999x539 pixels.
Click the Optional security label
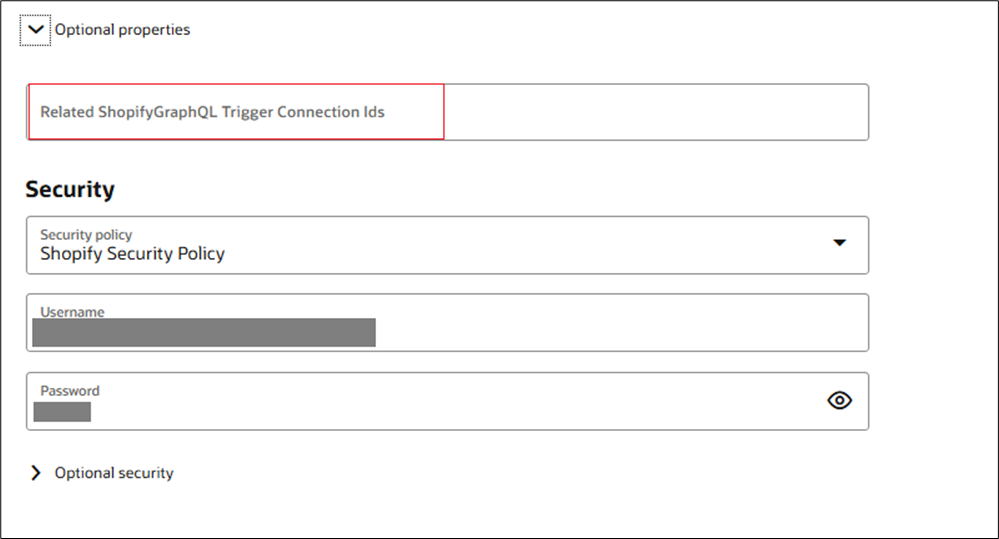tap(114, 473)
